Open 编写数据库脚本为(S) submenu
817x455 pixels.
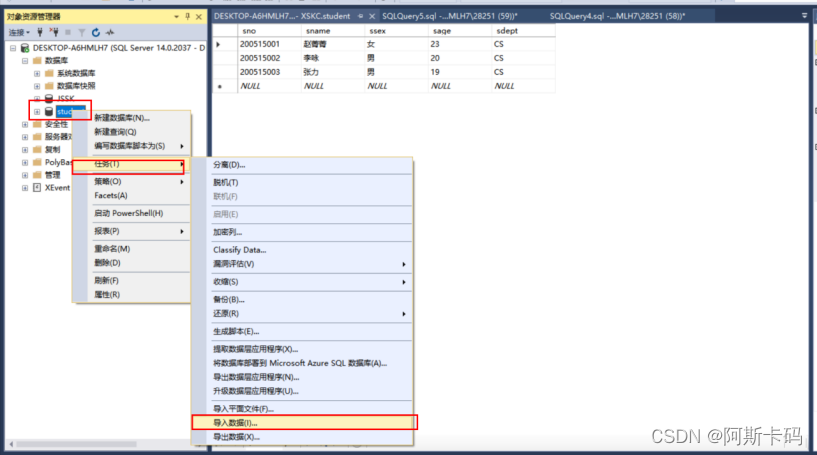pyautogui.click(x=132, y=146)
